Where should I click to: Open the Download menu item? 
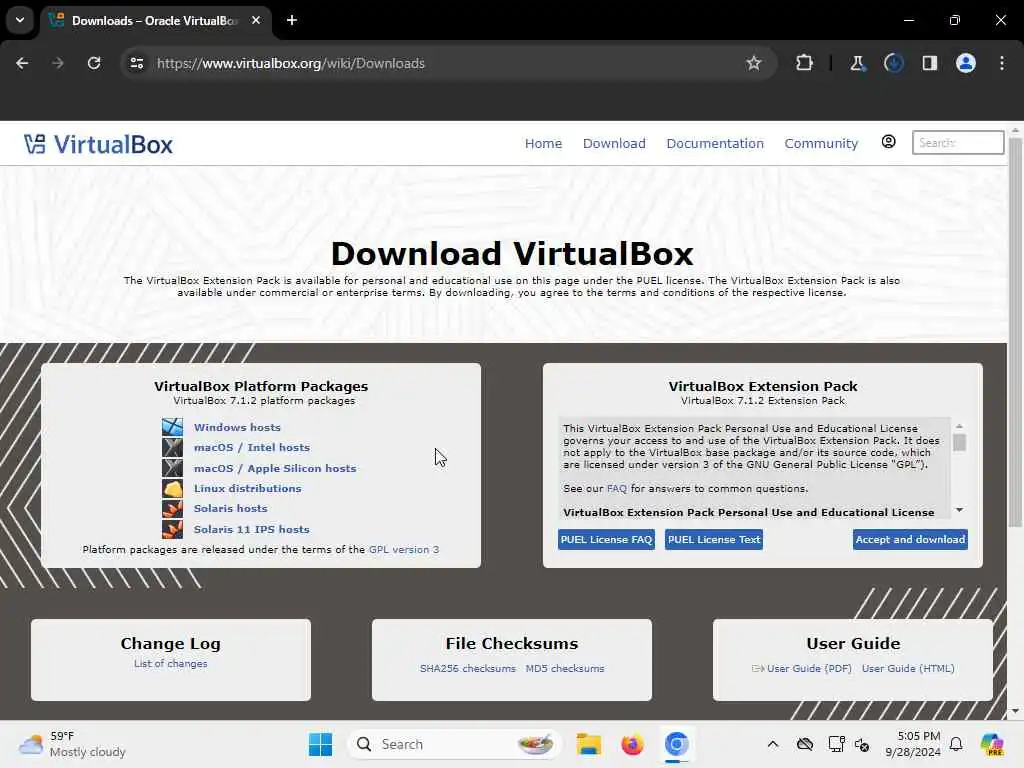pos(614,143)
